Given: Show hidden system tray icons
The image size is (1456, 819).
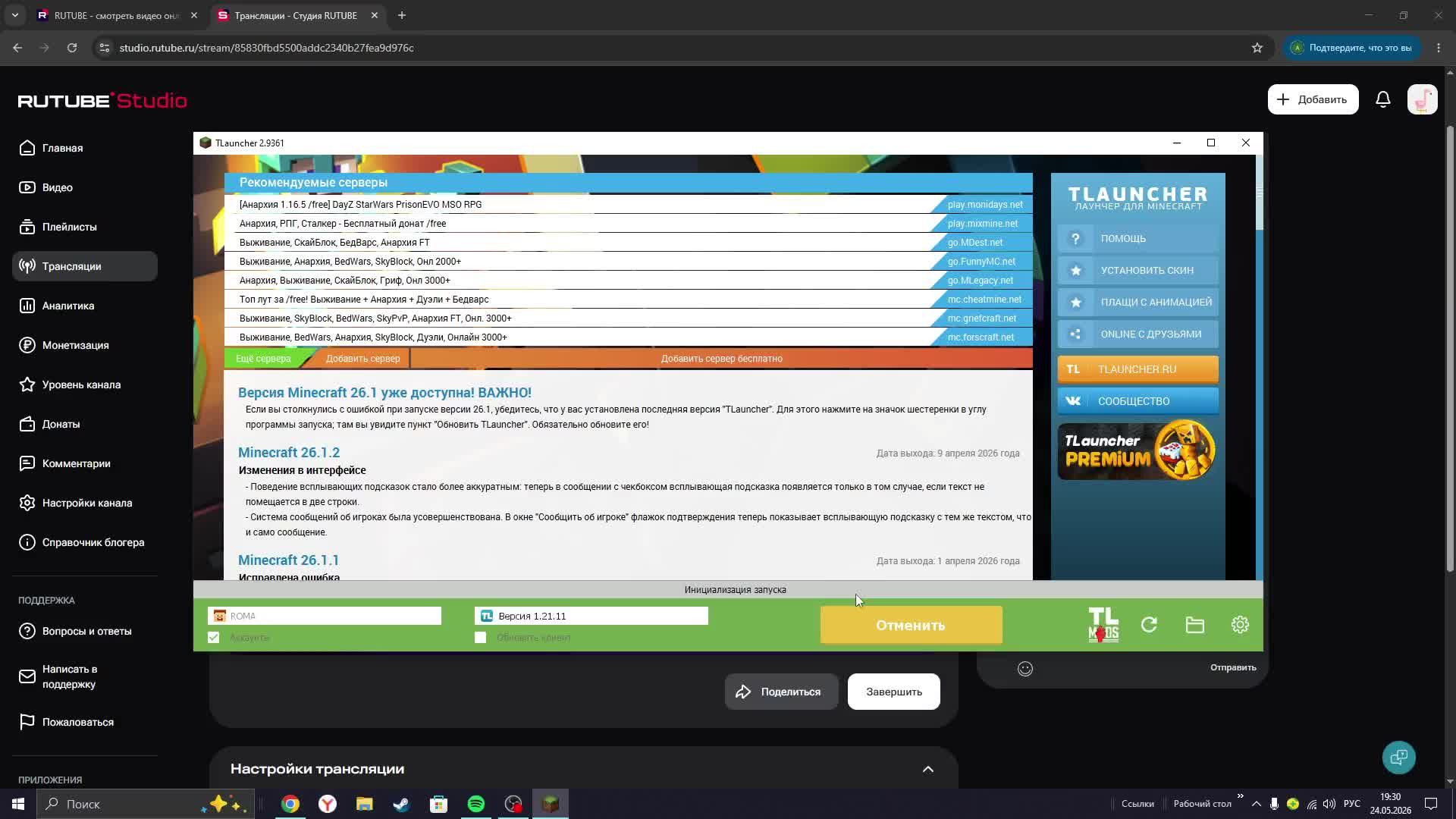Looking at the screenshot, I should click(x=1257, y=804).
